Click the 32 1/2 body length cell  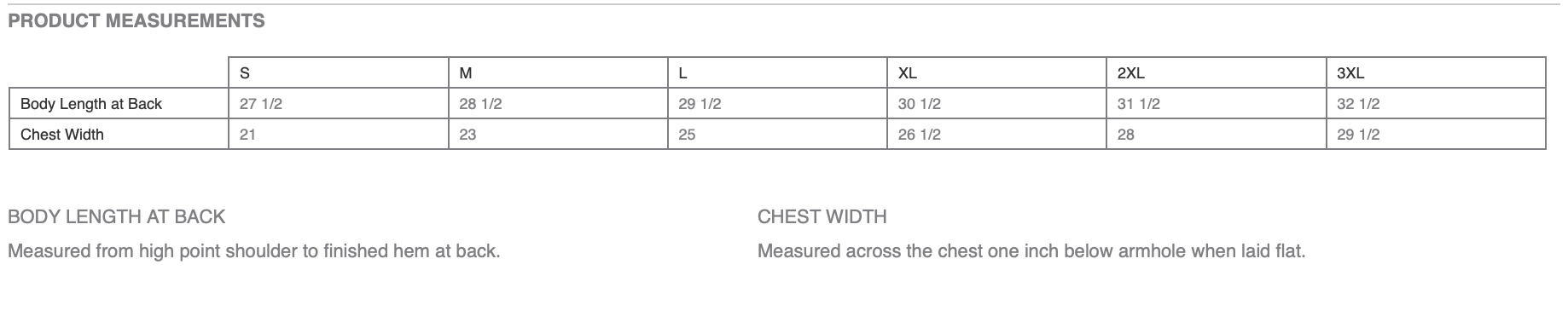[1436, 104]
